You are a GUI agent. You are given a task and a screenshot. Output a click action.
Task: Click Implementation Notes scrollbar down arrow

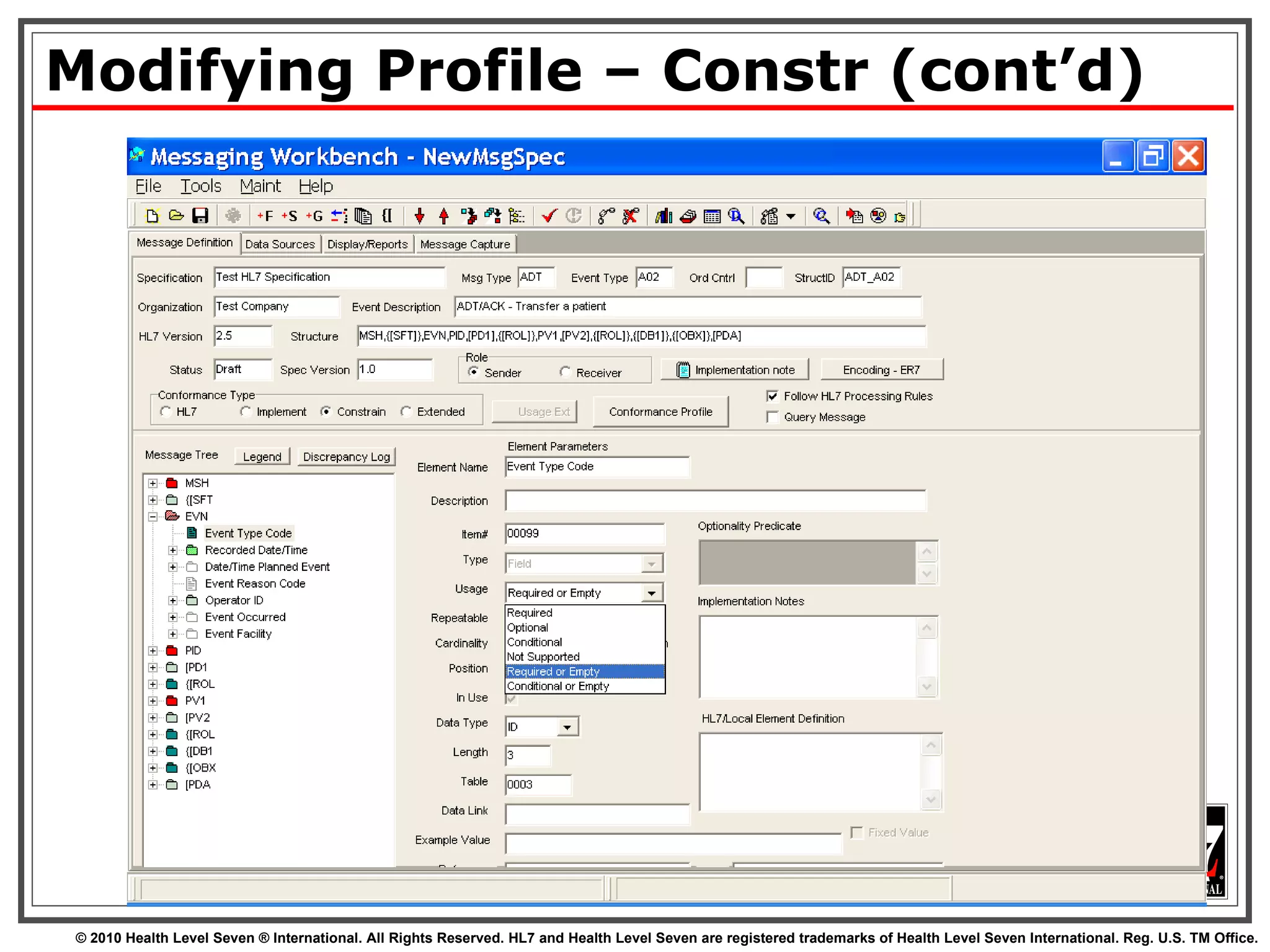pos(926,686)
